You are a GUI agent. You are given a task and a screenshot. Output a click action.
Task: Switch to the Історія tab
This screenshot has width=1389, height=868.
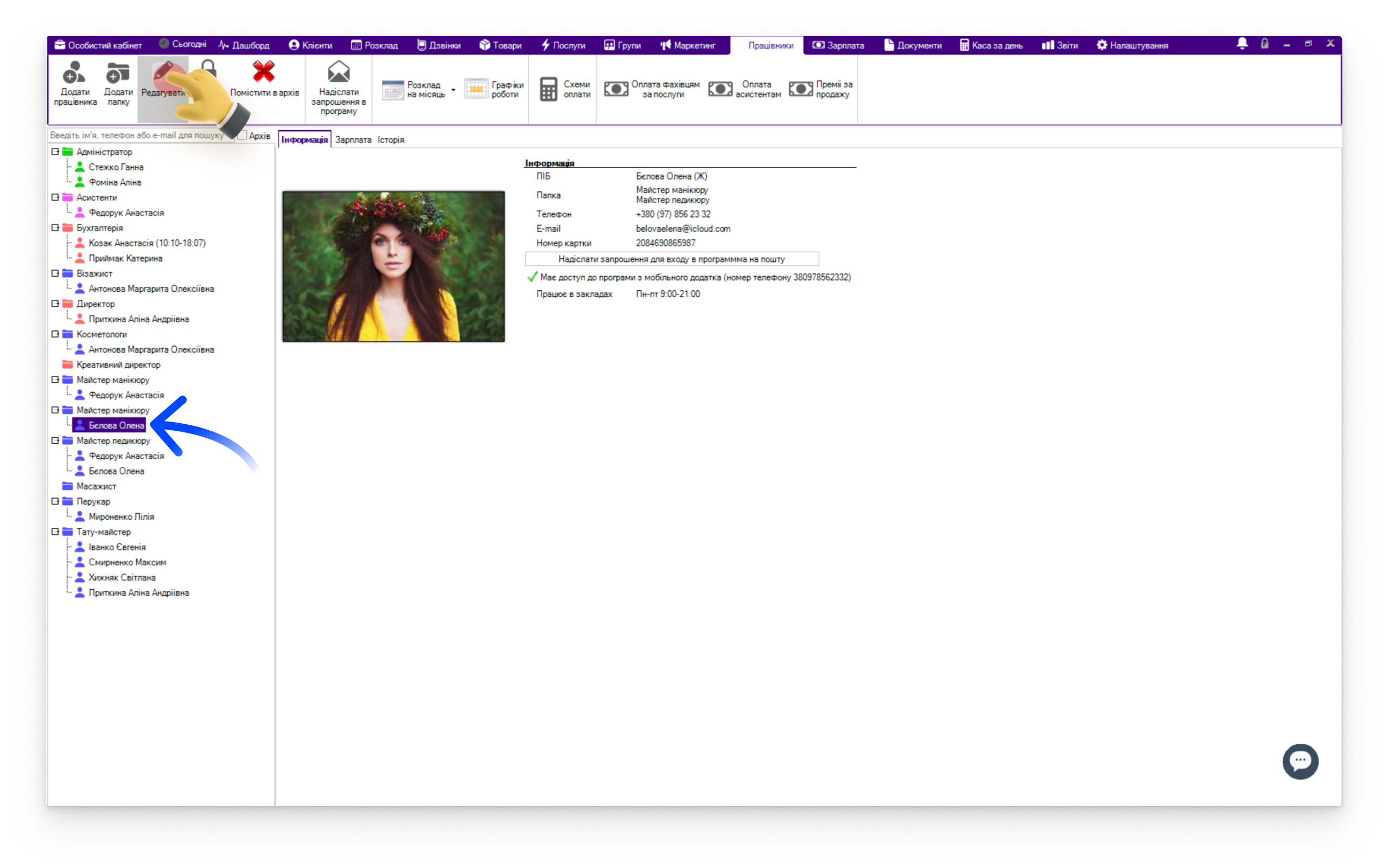(x=391, y=139)
